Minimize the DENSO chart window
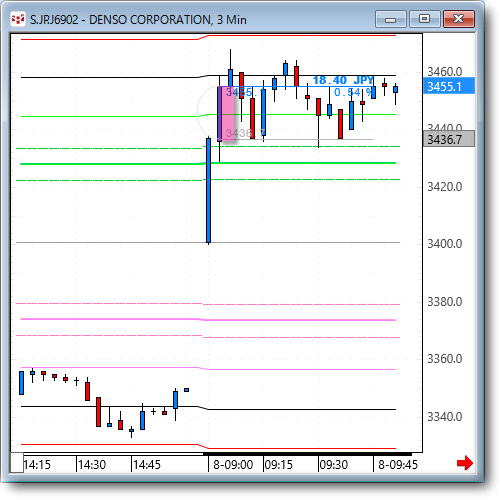Viewport: 502px width, 500px height. [x=390, y=19]
